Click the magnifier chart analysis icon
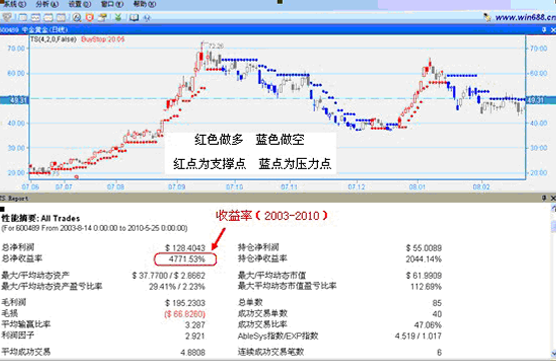 [x=77, y=17]
